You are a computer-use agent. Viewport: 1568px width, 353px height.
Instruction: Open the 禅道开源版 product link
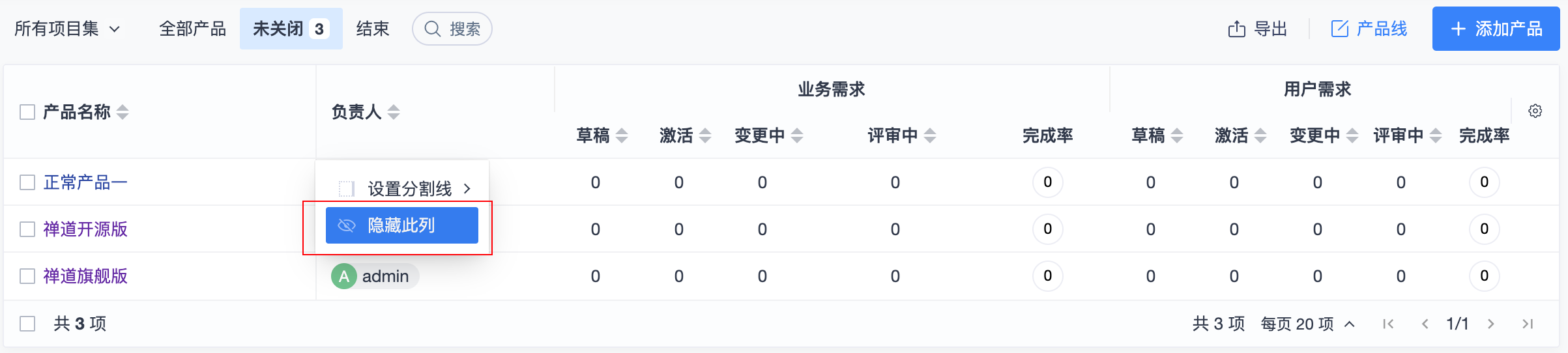tap(85, 229)
